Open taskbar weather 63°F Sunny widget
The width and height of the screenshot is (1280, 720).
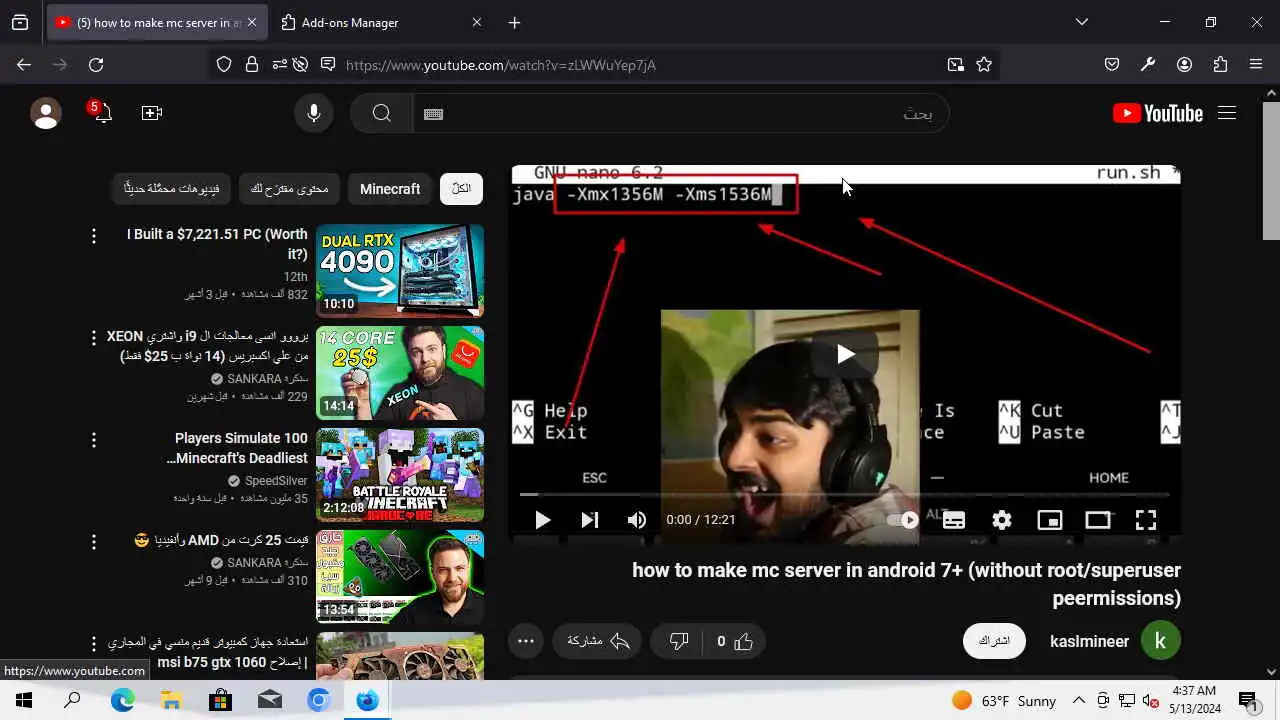click(x=1003, y=700)
